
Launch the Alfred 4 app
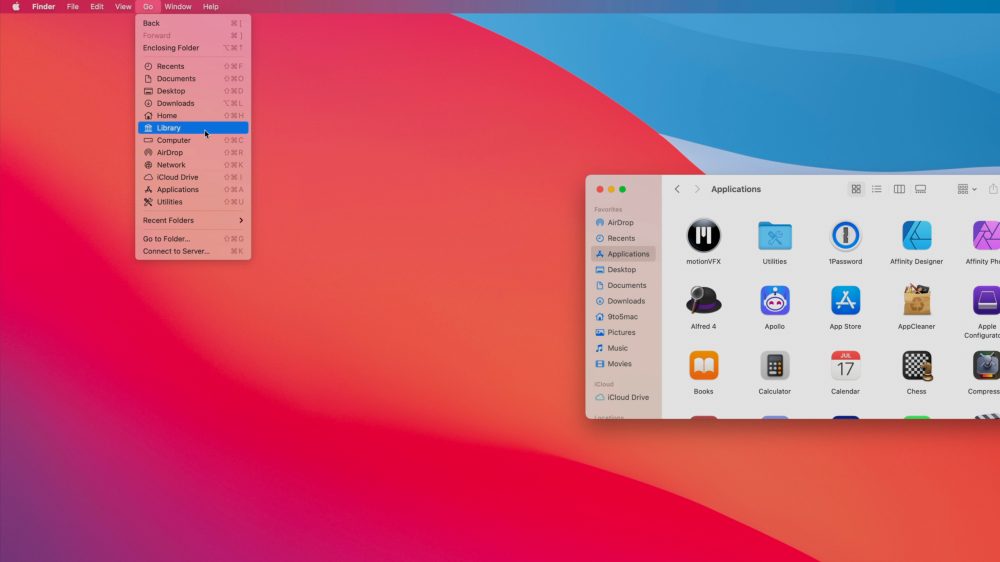tap(703, 300)
